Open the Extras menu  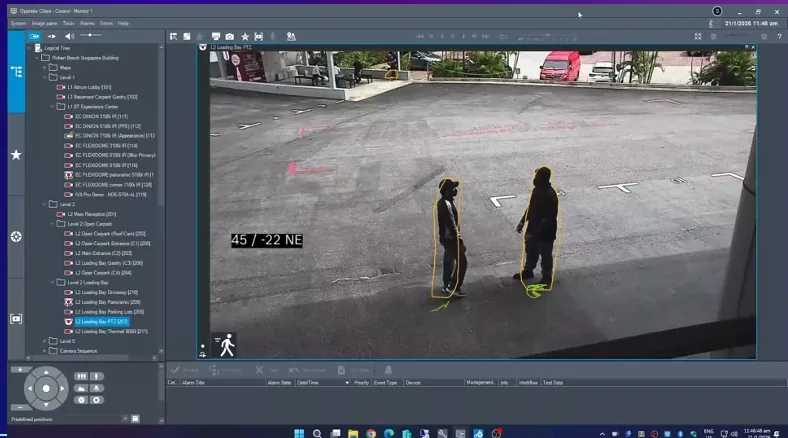107,23
